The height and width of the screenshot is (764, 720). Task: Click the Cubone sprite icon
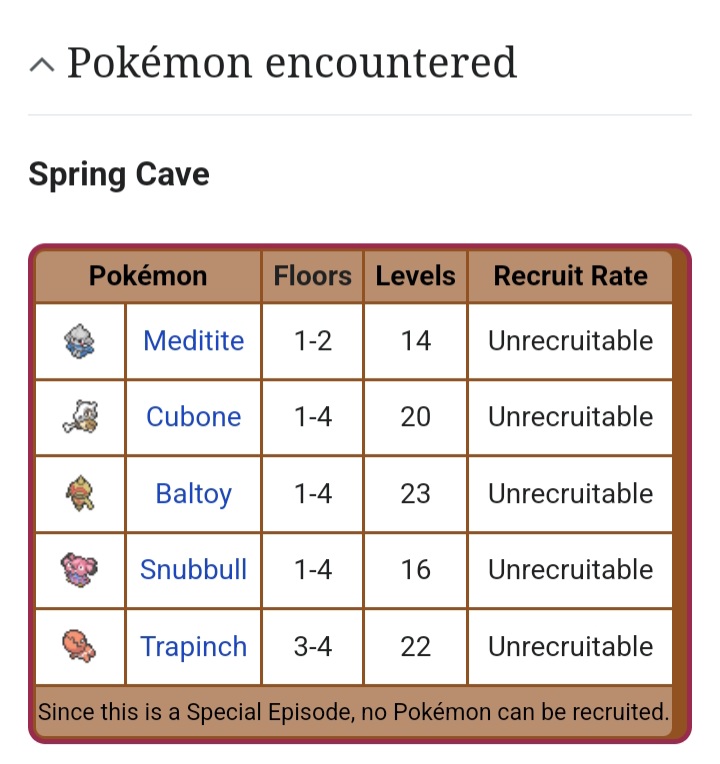tap(80, 417)
